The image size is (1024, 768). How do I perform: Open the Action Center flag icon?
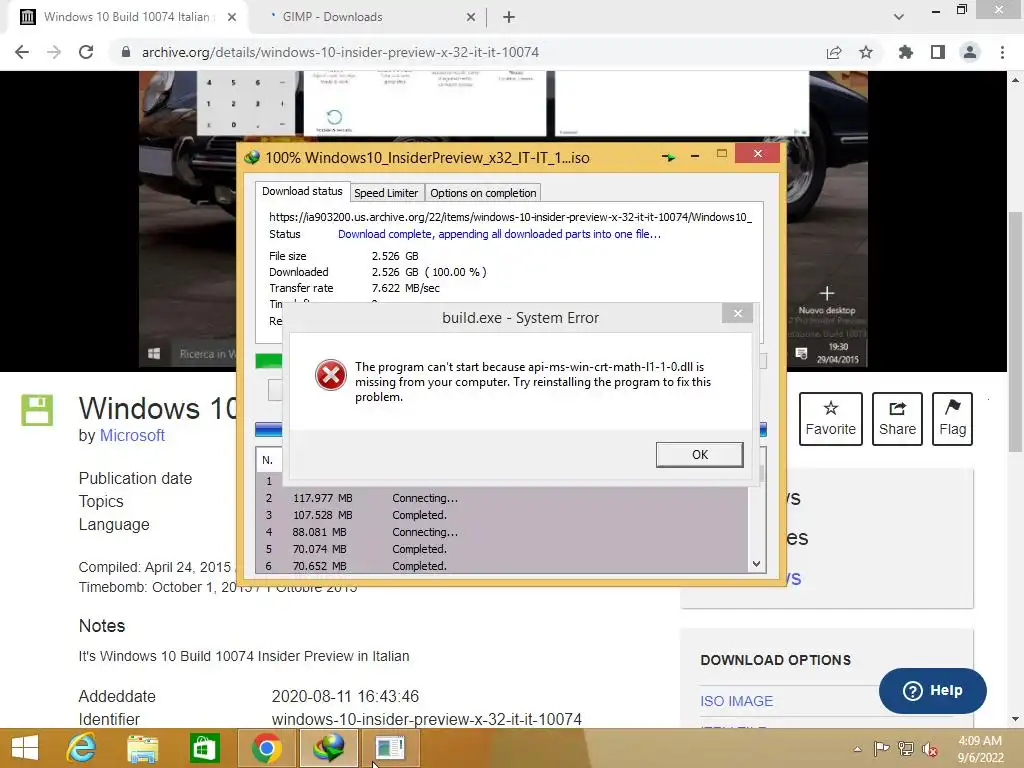tap(881, 748)
